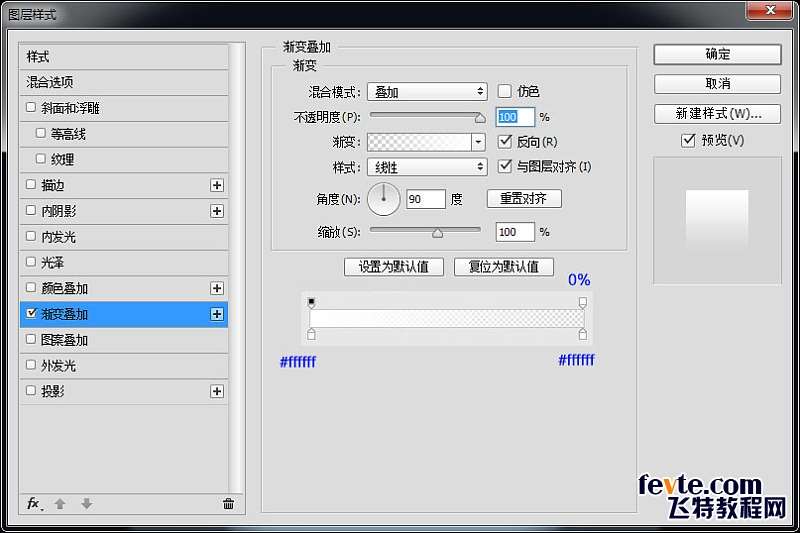Toggle 预览(V) preview checkbox
The width and height of the screenshot is (800, 533).
(x=688, y=140)
